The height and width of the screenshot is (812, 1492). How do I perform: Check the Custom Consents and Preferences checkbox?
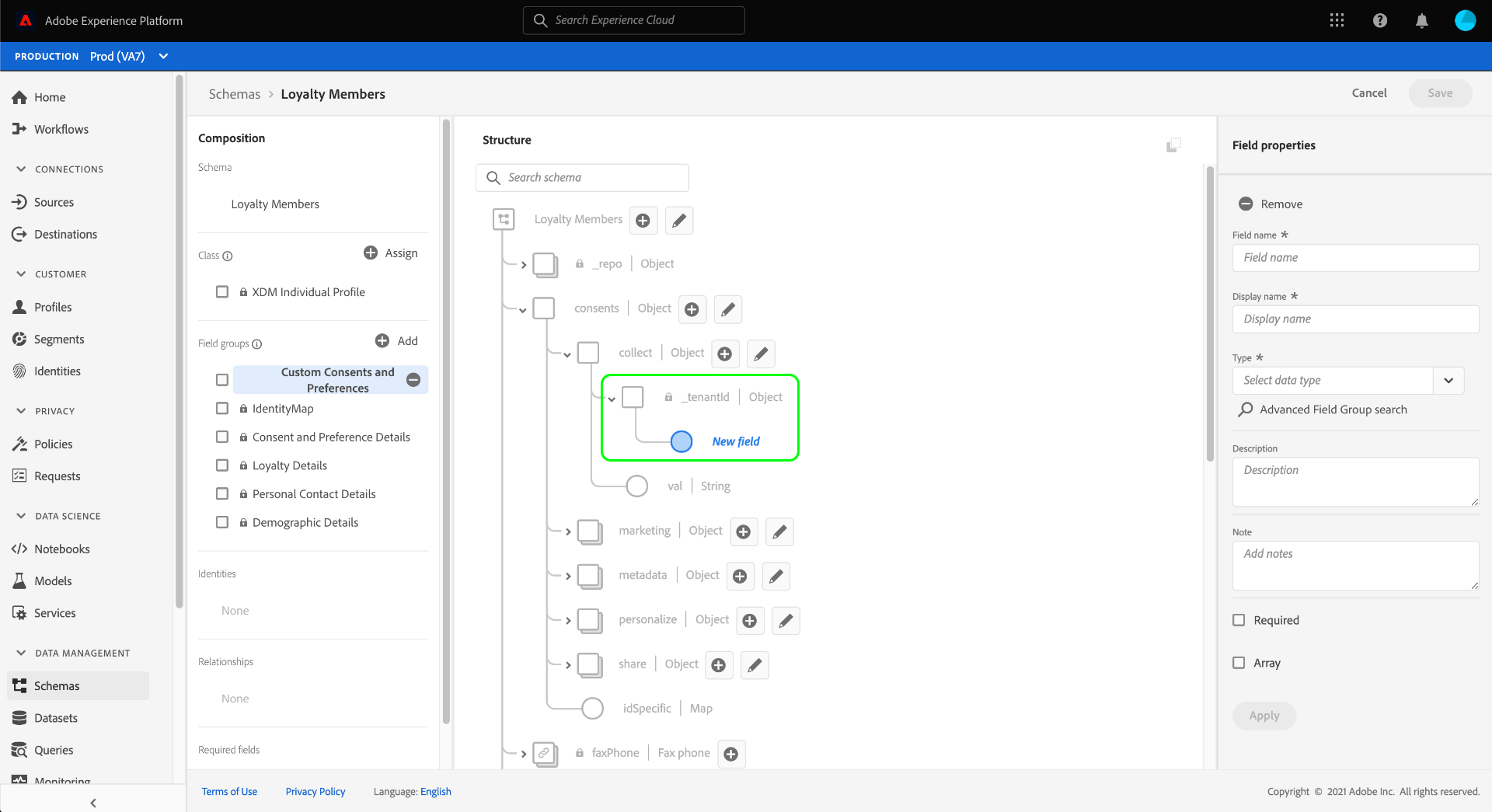point(222,380)
